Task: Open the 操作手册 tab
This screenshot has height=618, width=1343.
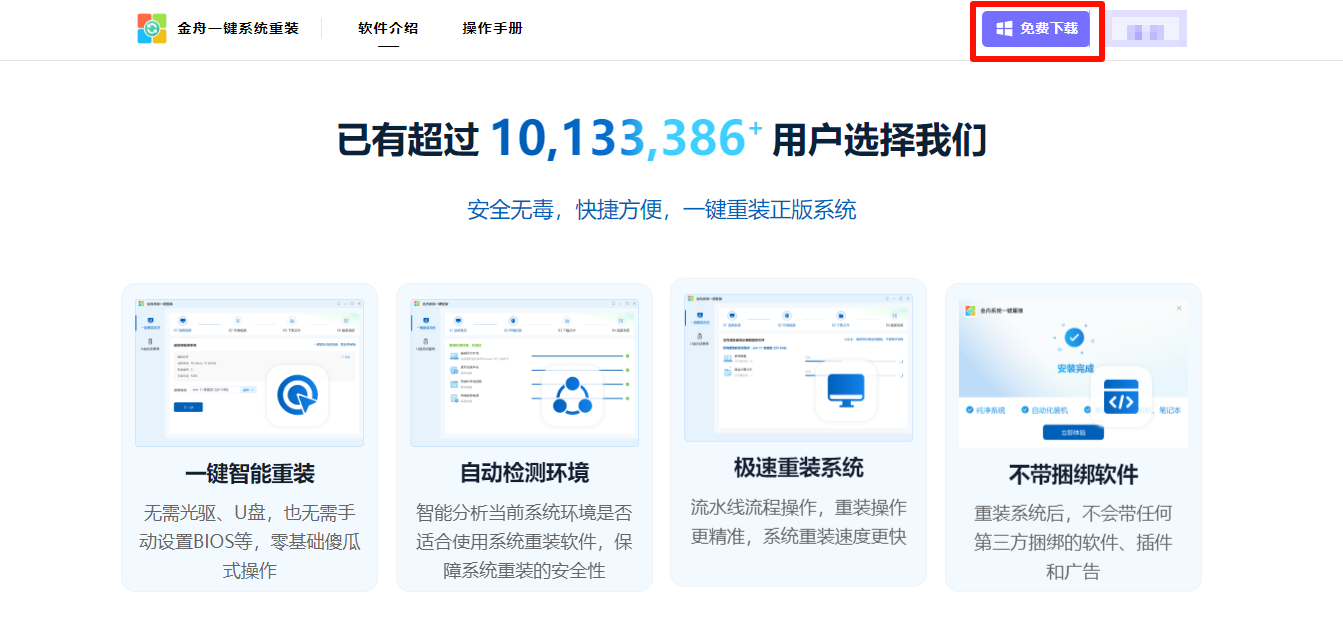Action: tap(492, 28)
